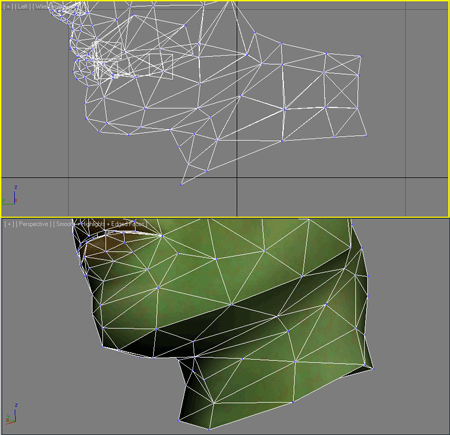Open the [+] menu in the Left viewport

coord(8,6)
